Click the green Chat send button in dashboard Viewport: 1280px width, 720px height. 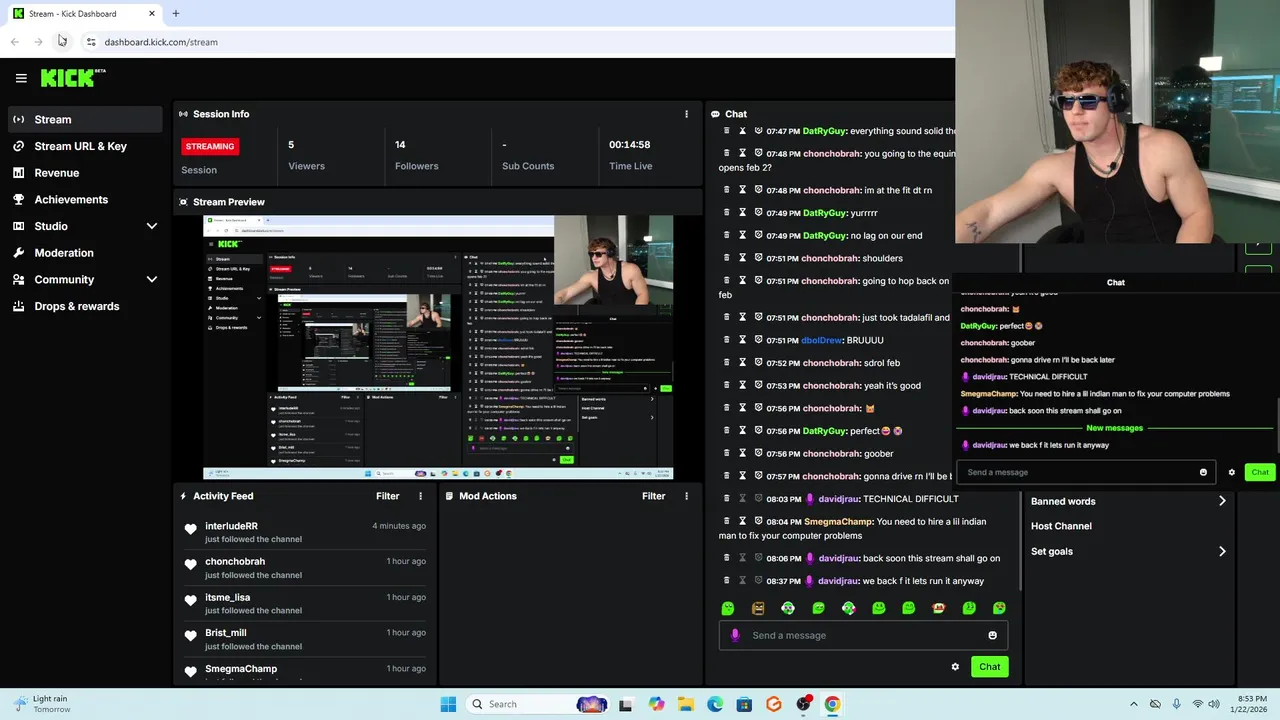coord(989,667)
